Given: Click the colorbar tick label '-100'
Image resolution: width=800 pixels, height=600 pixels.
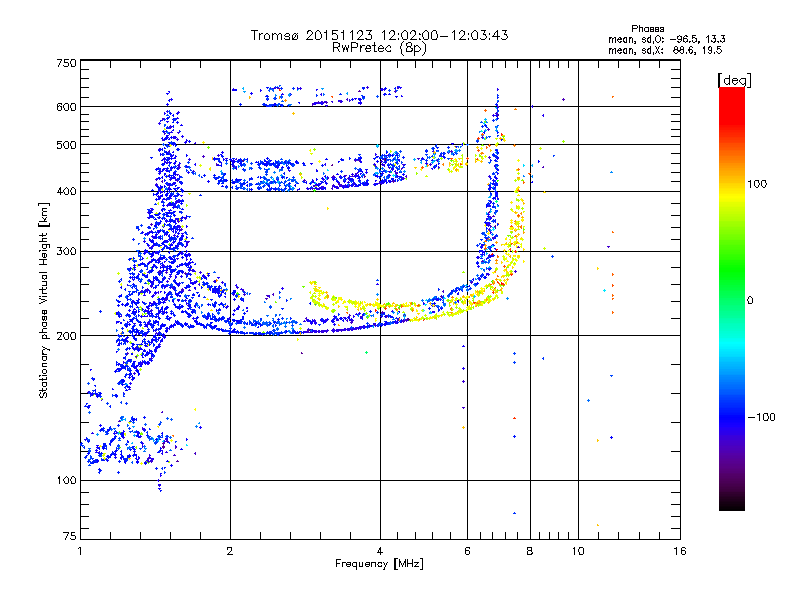Looking at the screenshot, I should [x=762, y=417].
